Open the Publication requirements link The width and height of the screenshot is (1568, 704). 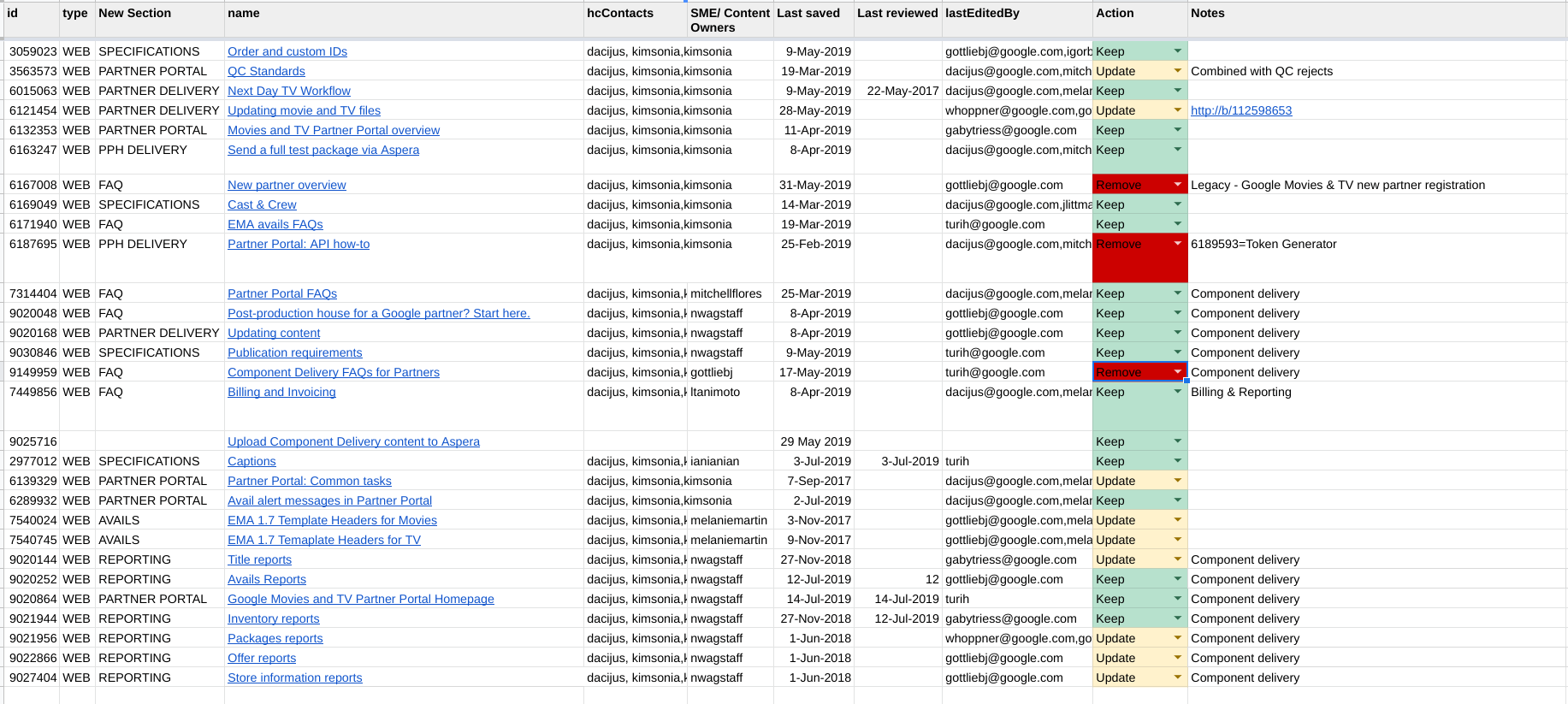pyautogui.click(x=295, y=352)
